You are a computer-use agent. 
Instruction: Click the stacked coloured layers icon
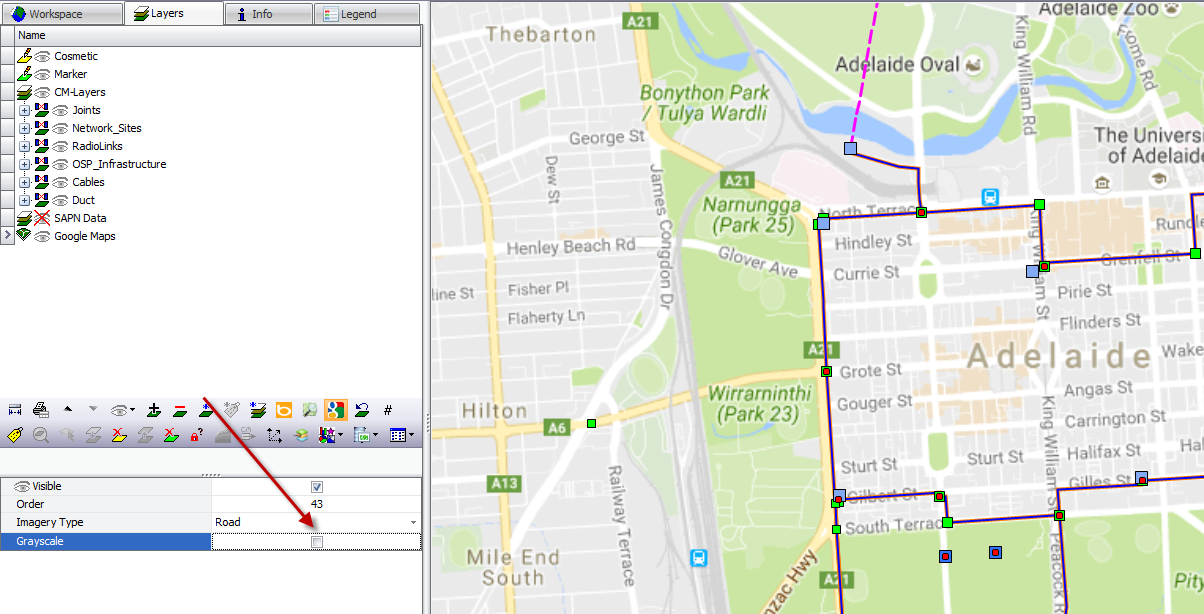pos(301,435)
